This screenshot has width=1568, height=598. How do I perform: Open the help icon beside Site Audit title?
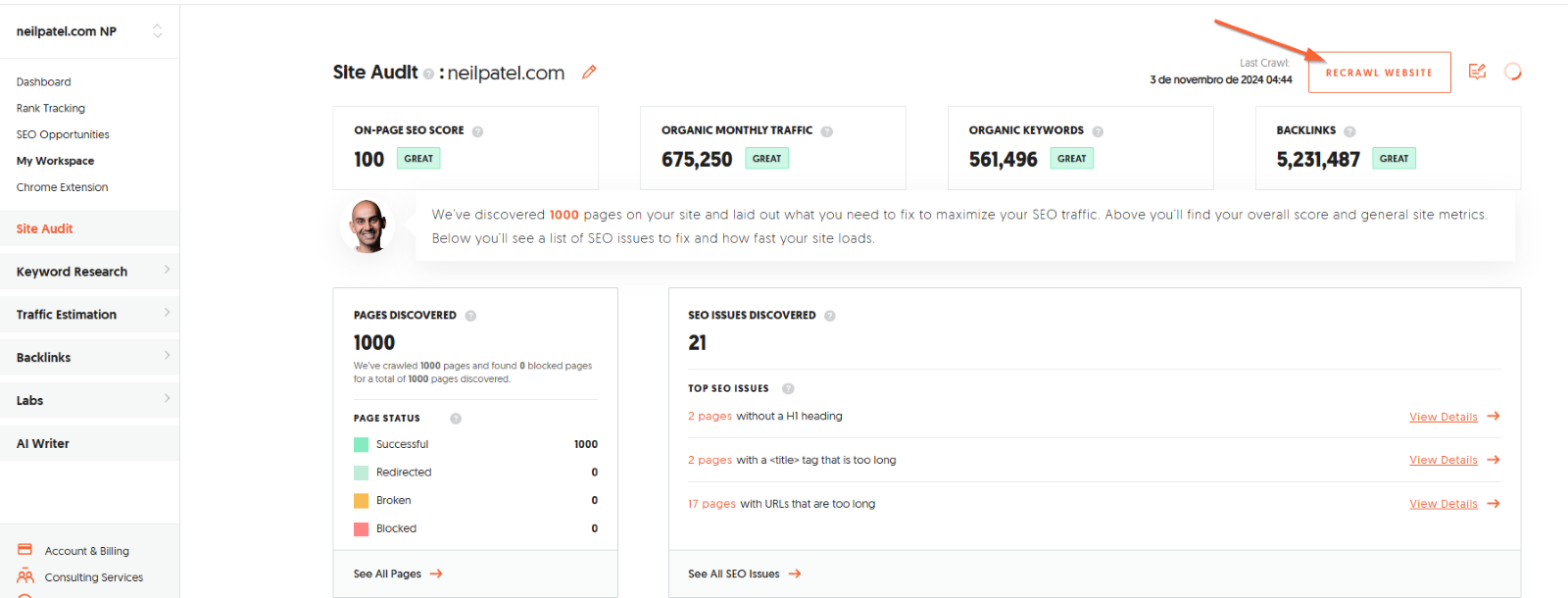(x=428, y=74)
